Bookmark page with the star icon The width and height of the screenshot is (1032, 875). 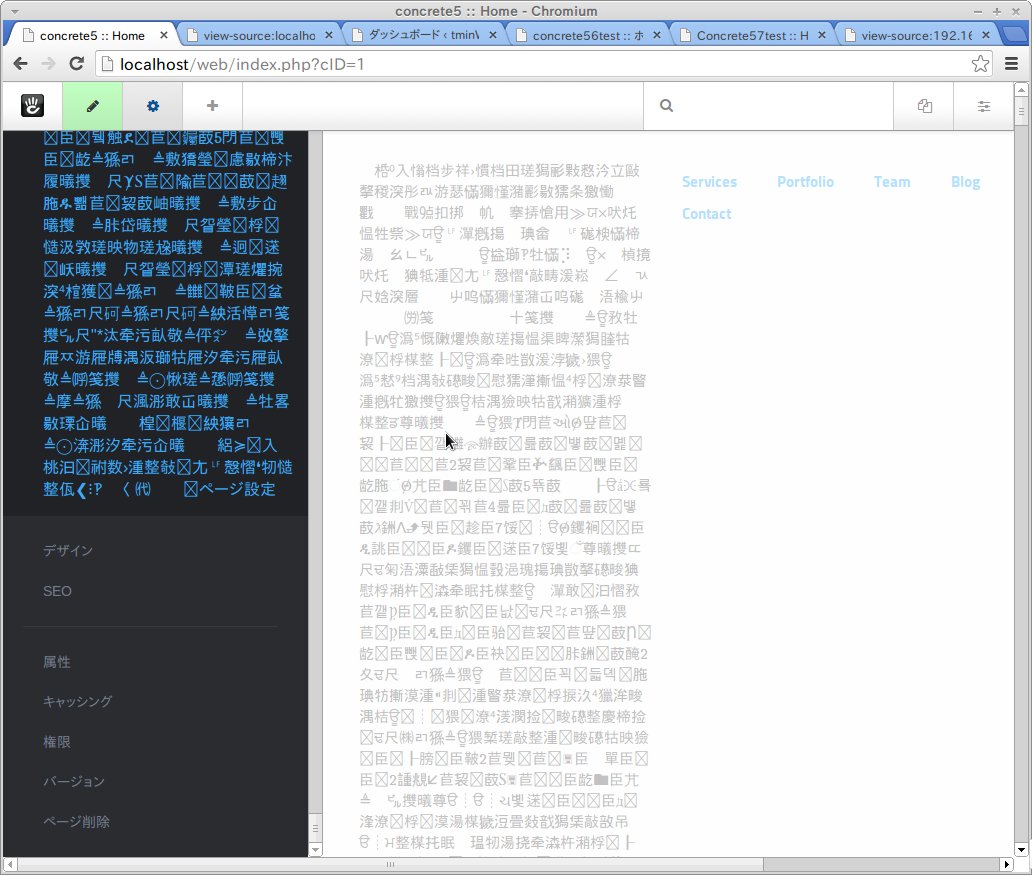[980, 64]
